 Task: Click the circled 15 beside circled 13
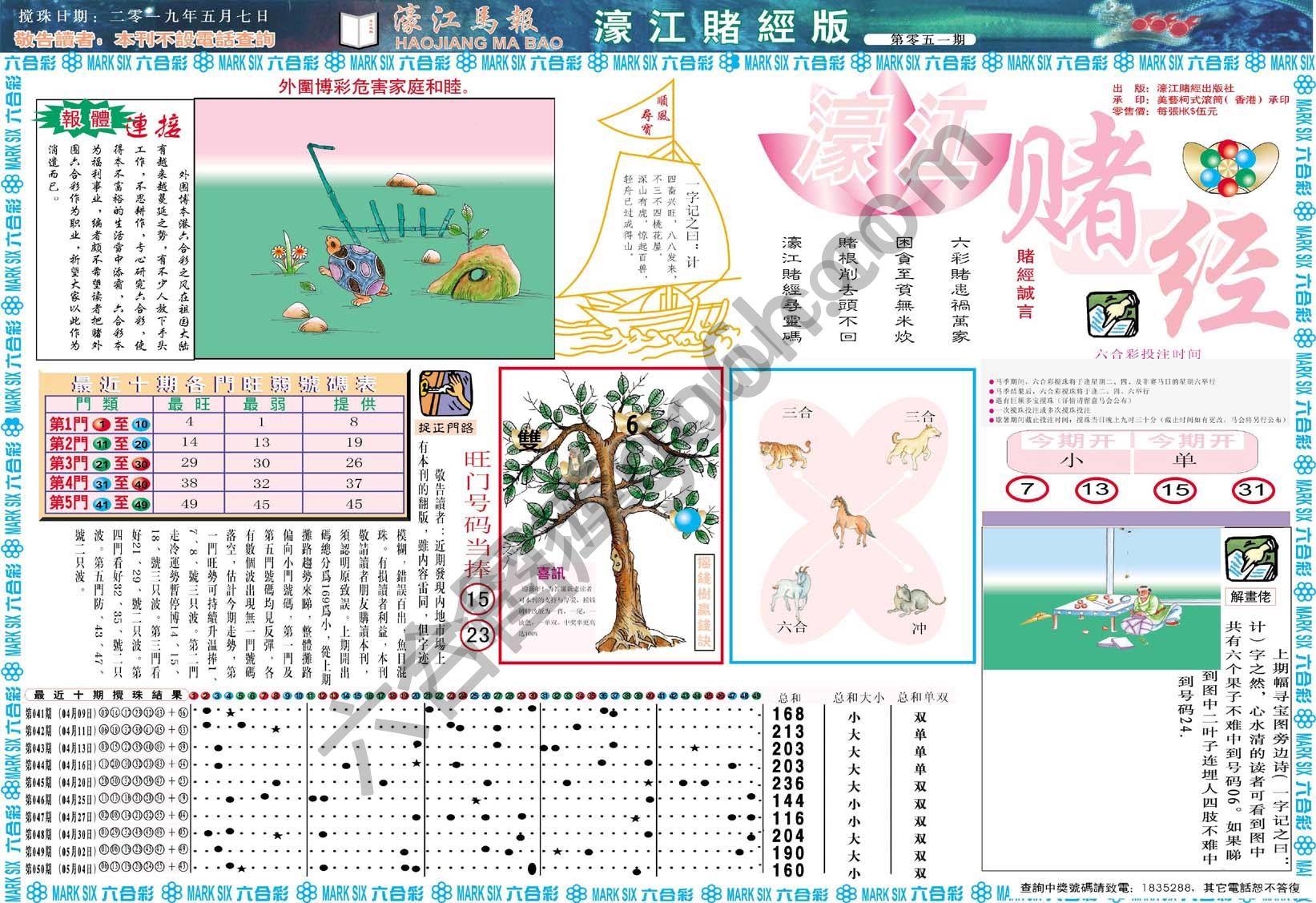point(1173,490)
